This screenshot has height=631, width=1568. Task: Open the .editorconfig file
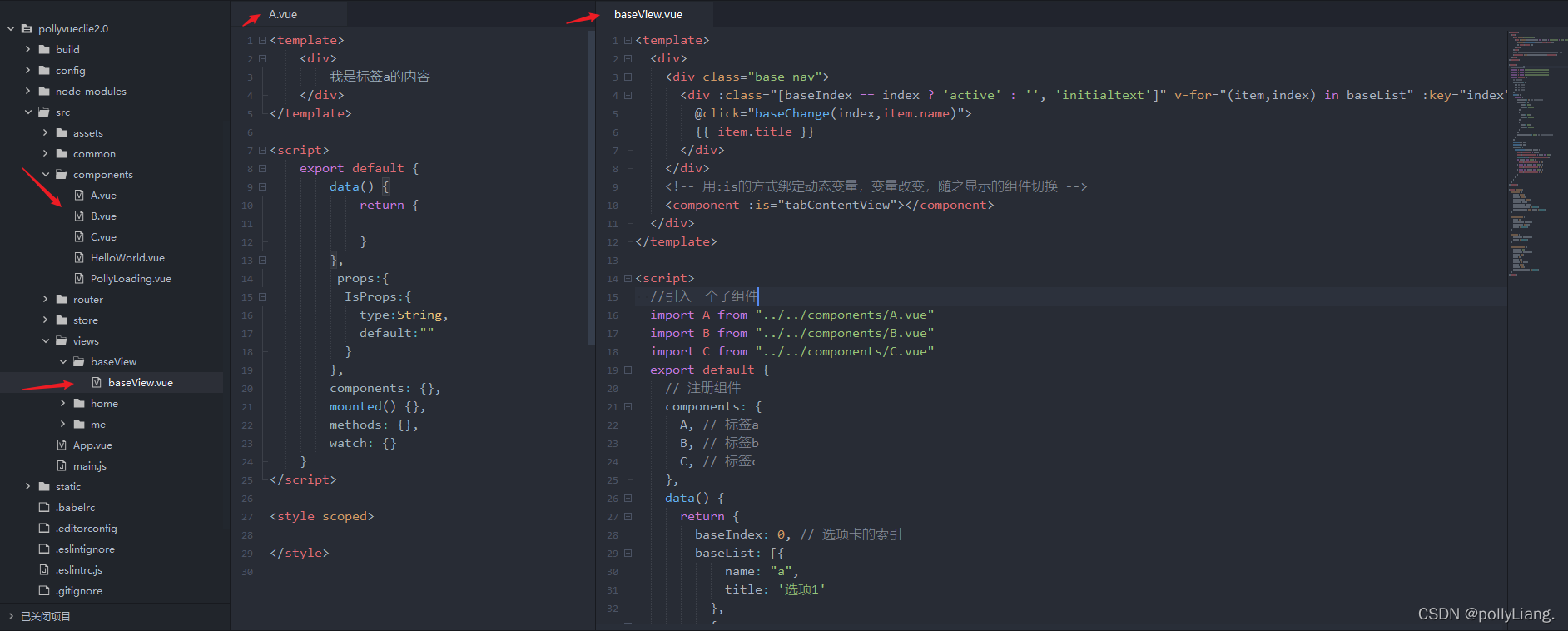point(86,528)
